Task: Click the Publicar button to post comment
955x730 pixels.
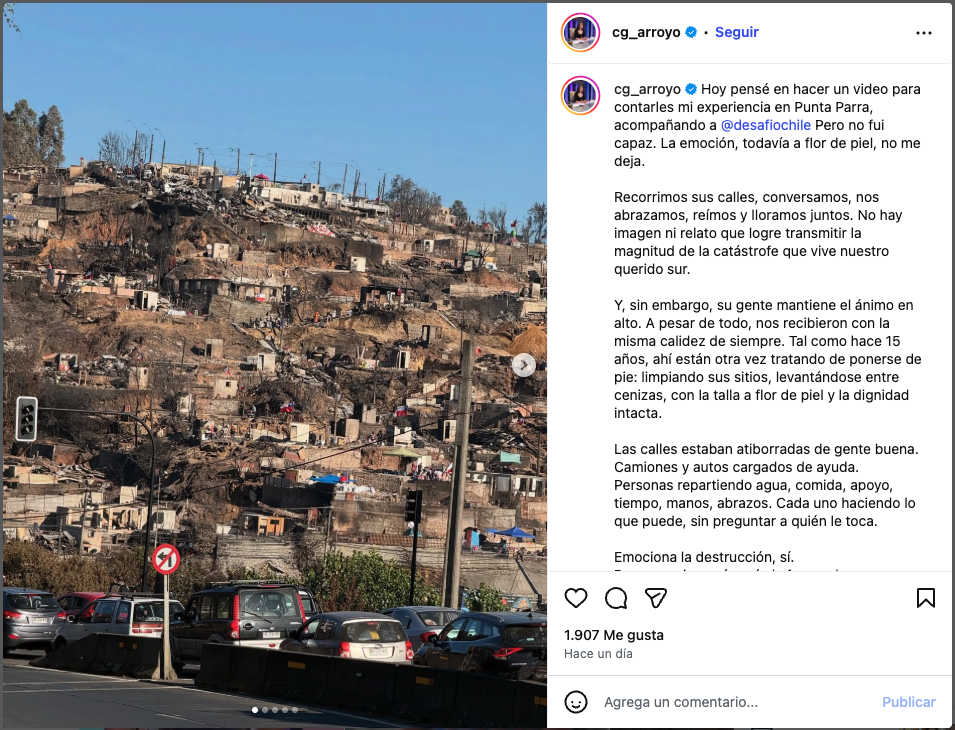Action: (908, 702)
